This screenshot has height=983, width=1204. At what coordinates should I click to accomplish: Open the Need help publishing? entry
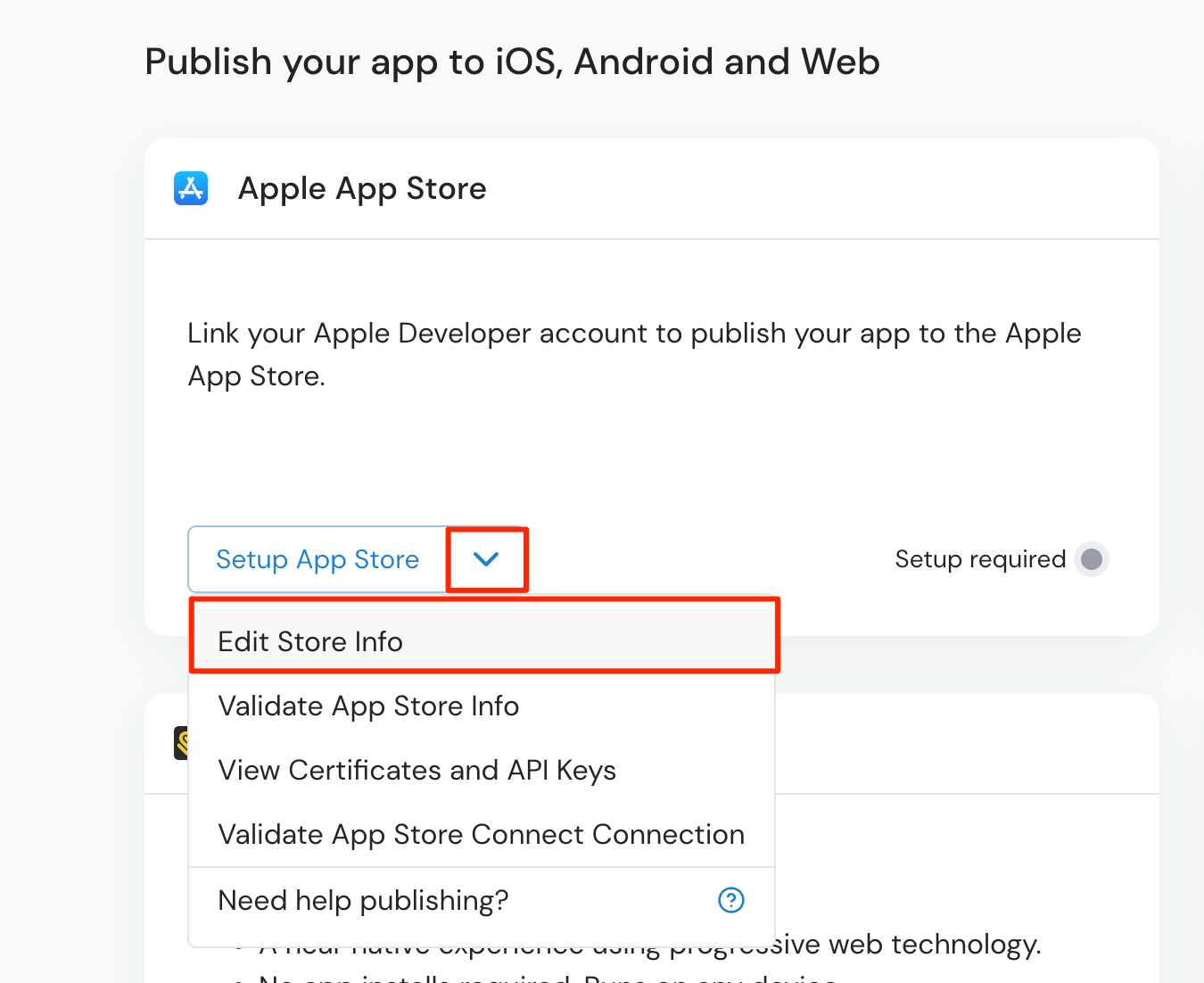(363, 900)
